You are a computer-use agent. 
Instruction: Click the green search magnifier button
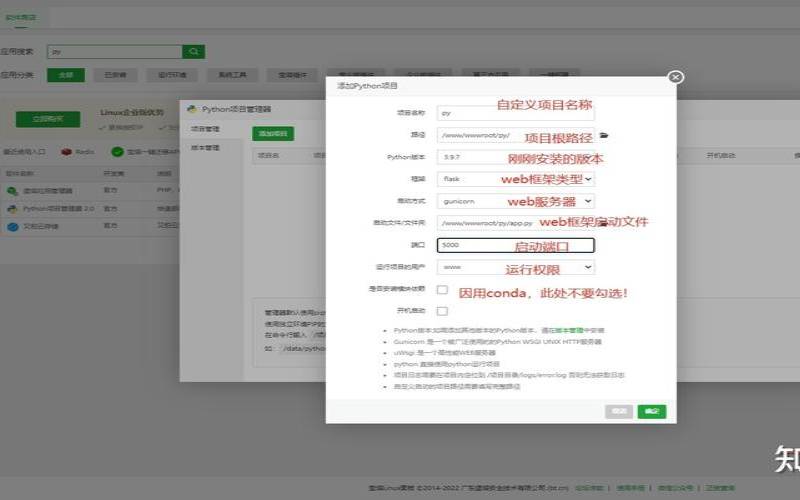pyautogui.click(x=194, y=52)
